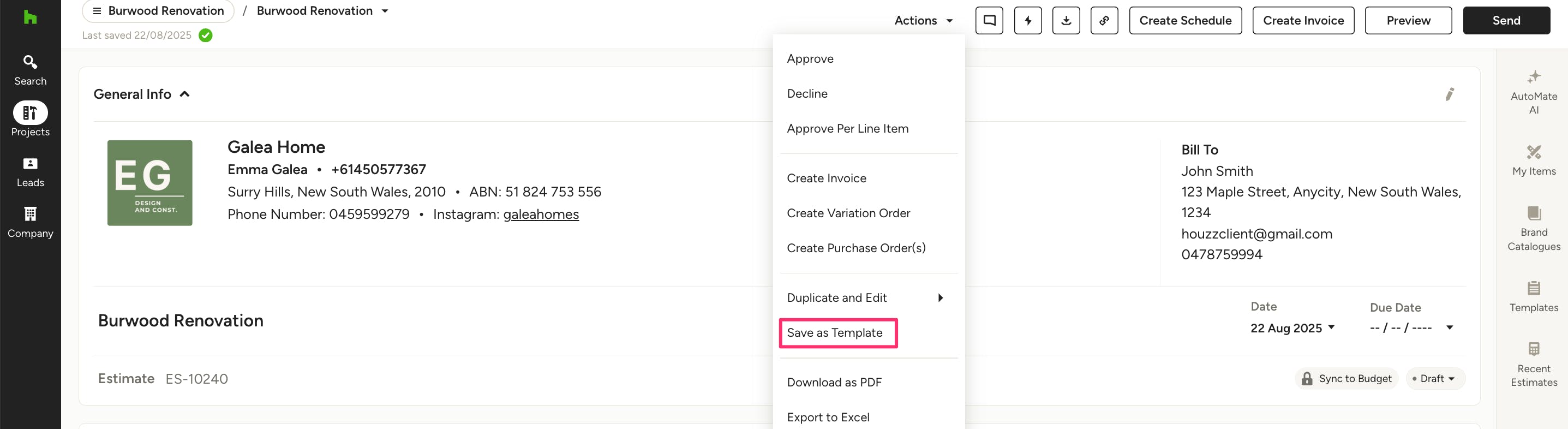Image resolution: width=1568 pixels, height=429 pixels.
Task: Click the Send button
Action: [1505, 21]
